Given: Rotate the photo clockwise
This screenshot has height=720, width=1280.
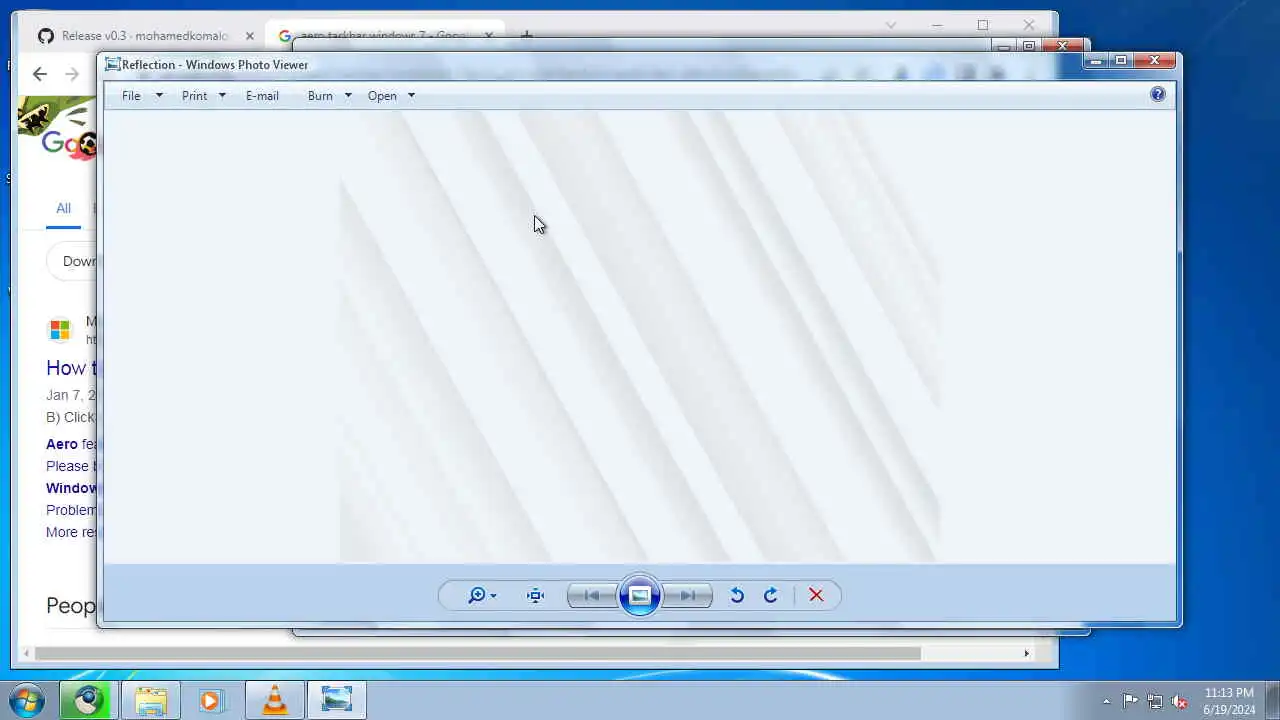Looking at the screenshot, I should click(770, 596).
